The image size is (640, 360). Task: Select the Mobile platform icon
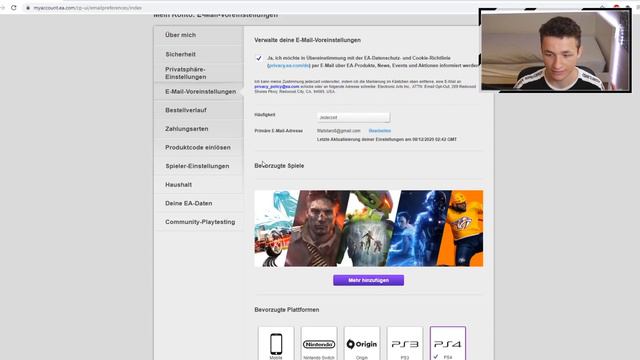coord(276,344)
